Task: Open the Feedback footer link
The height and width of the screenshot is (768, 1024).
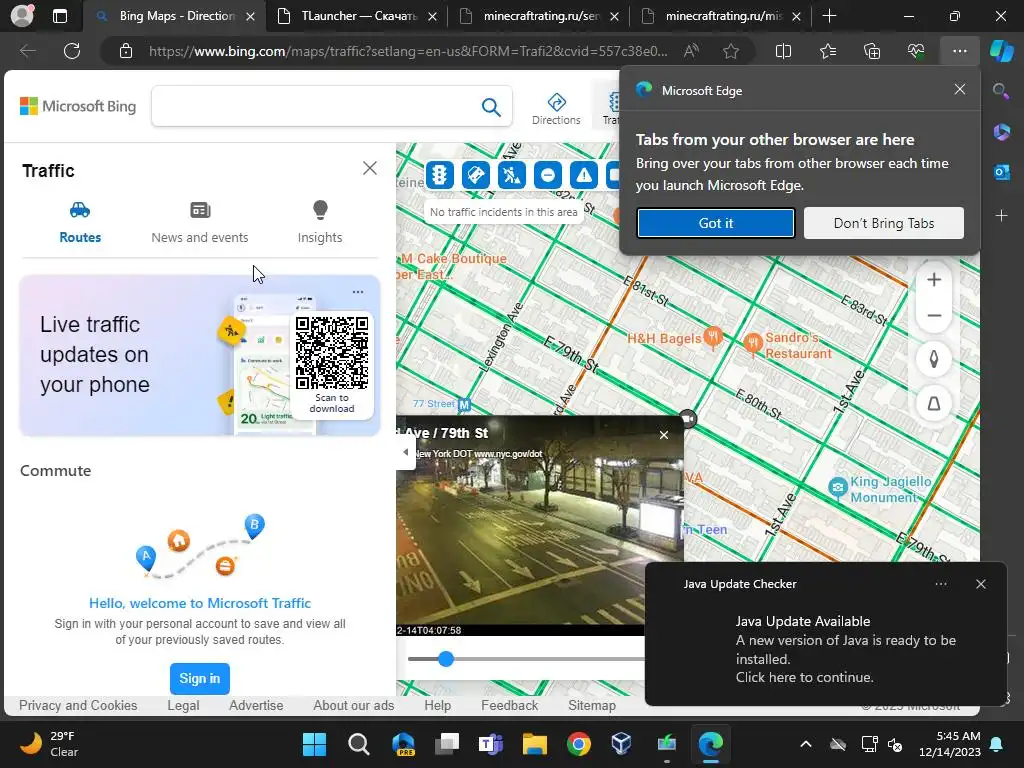Action: pos(509,705)
